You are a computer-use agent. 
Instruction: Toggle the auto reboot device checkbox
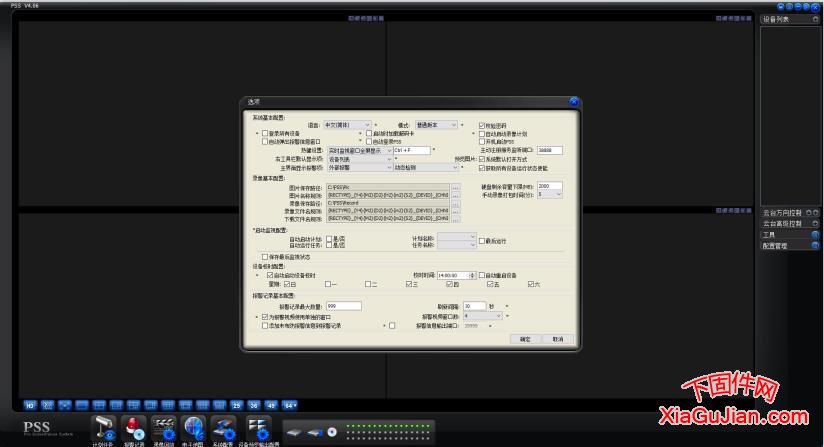pyautogui.click(x=481, y=275)
